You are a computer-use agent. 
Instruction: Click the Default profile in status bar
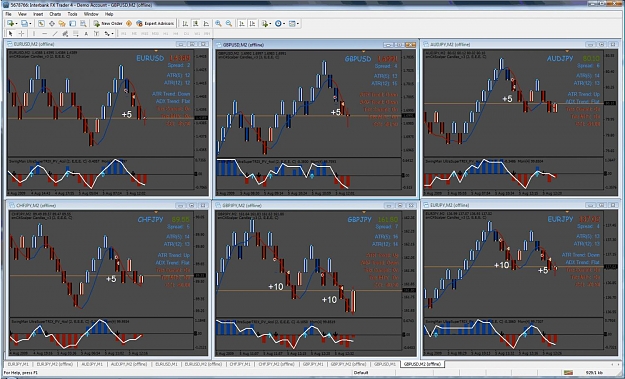point(361,373)
